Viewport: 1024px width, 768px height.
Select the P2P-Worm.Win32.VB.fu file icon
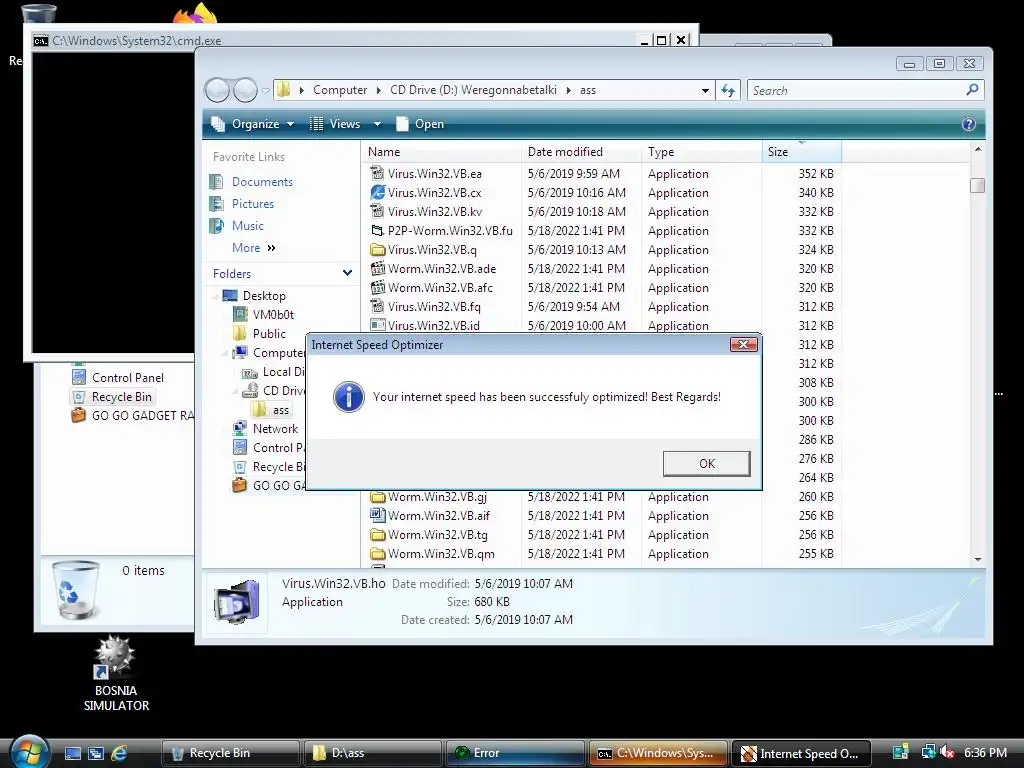[377, 231]
